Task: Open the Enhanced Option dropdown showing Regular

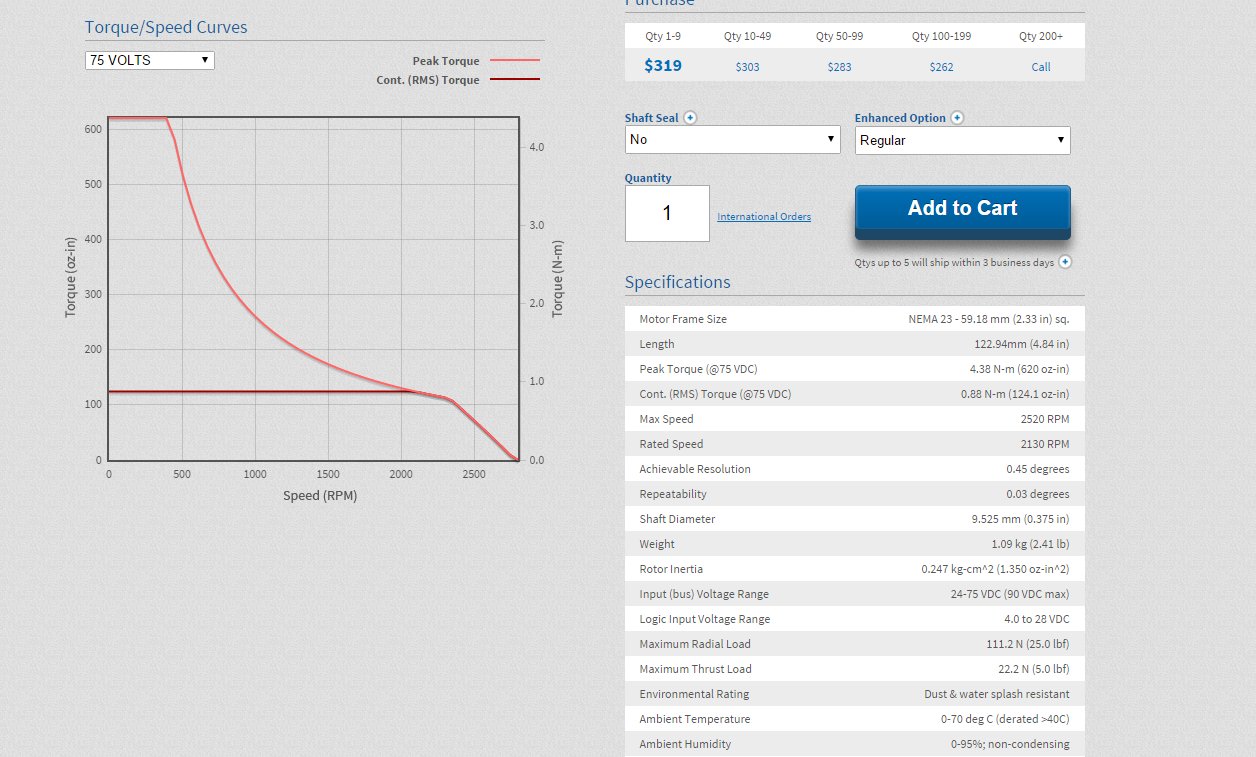Action: pyautogui.click(x=962, y=141)
